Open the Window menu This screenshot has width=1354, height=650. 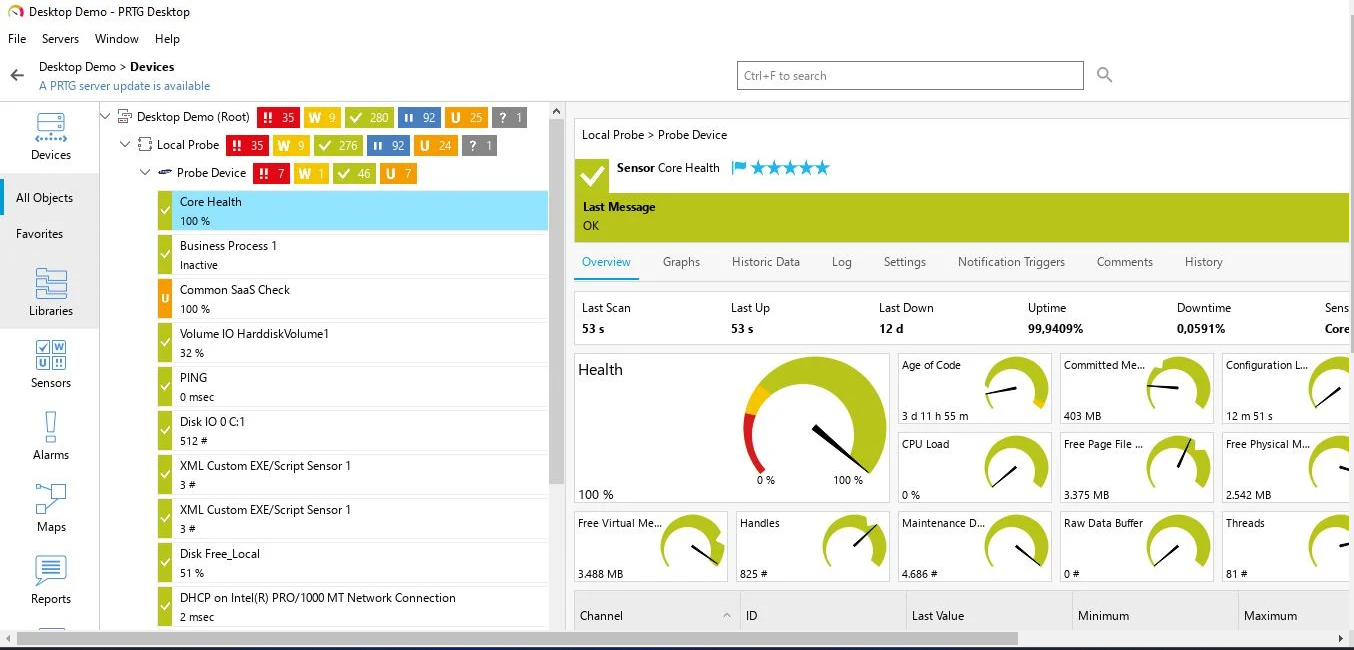[x=117, y=39]
